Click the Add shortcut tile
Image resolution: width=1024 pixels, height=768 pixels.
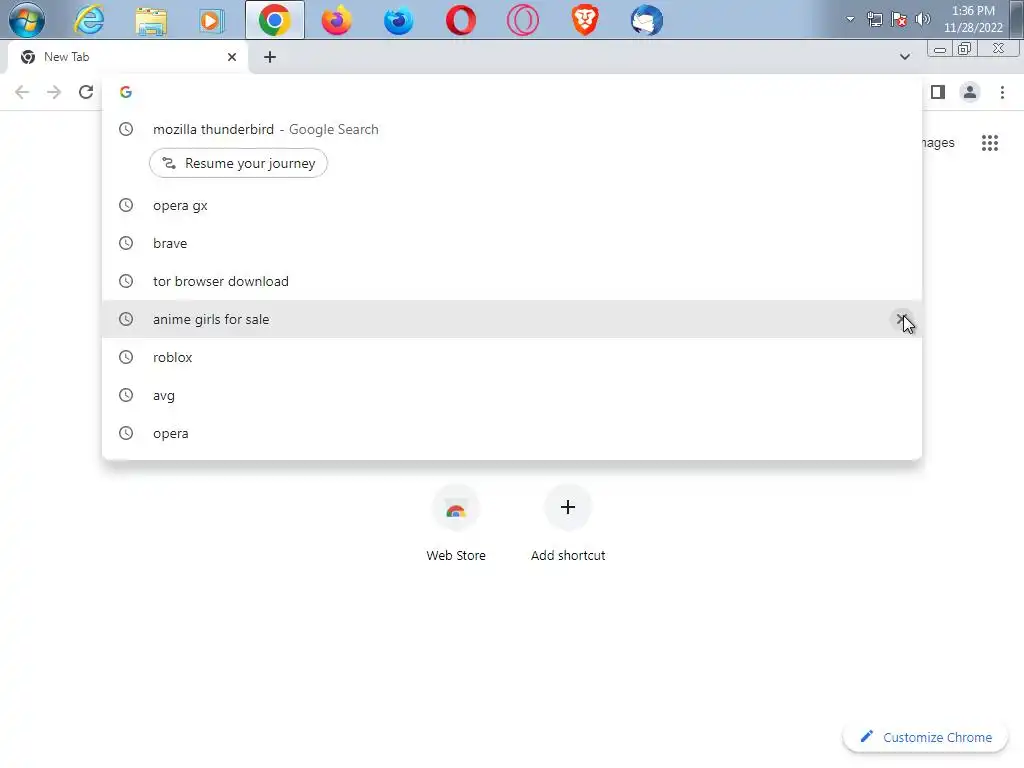tap(568, 524)
